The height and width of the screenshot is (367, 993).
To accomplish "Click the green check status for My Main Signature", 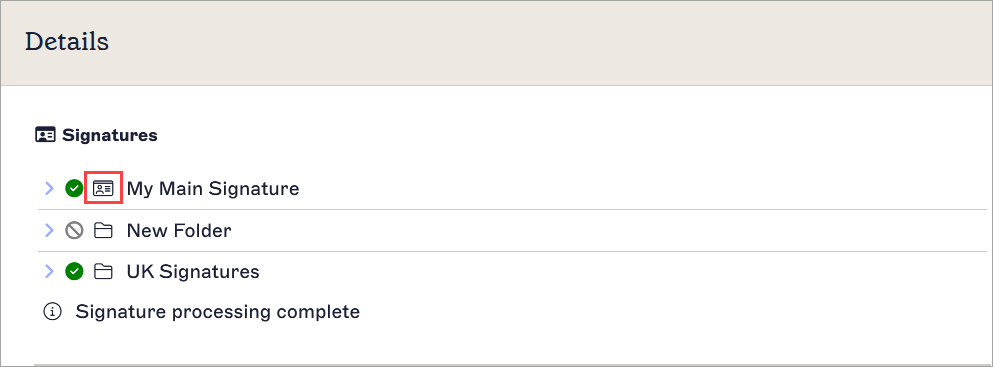I will point(74,189).
